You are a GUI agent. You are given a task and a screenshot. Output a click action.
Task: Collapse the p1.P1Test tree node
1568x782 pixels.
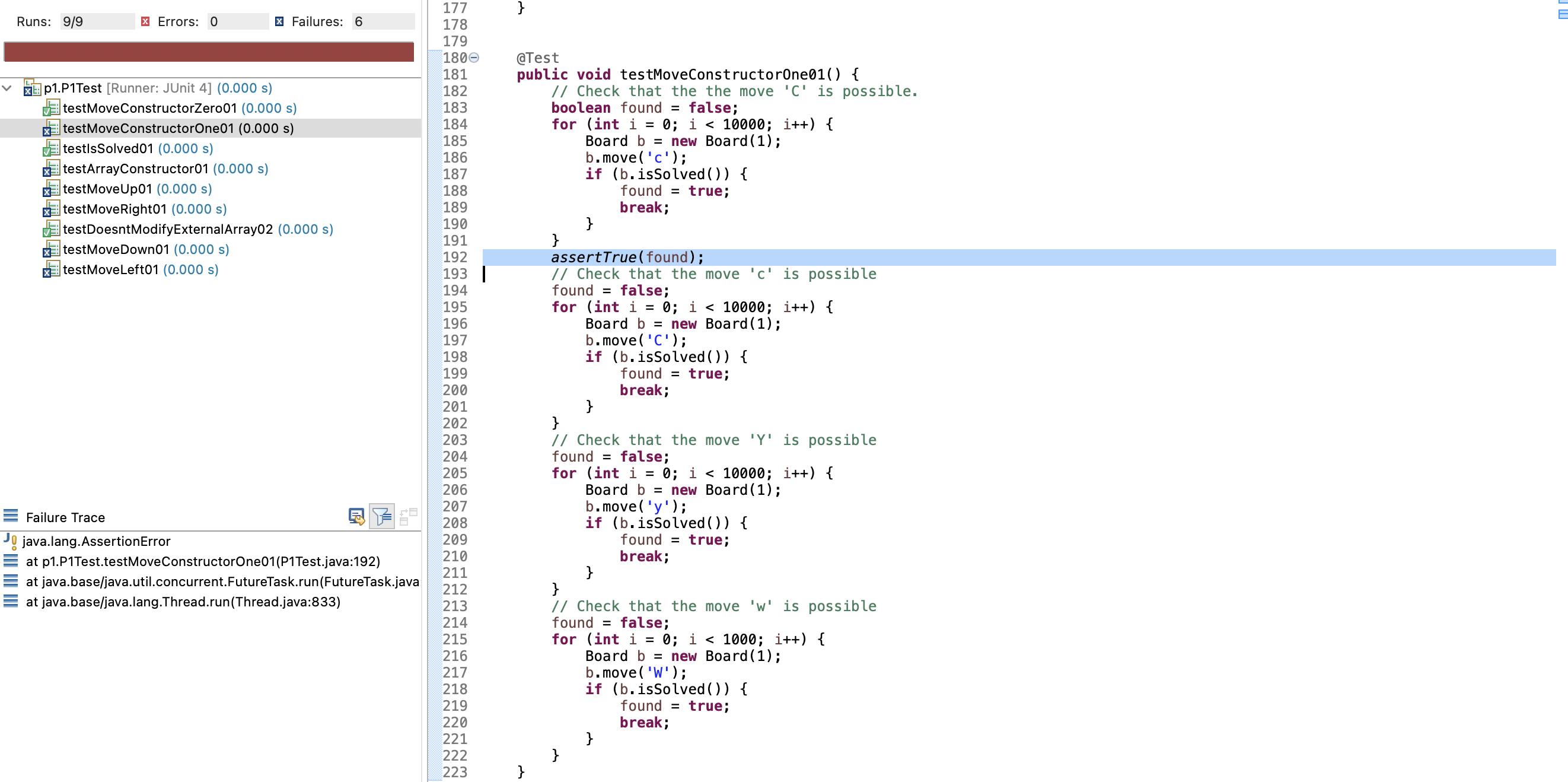tap(7, 88)
